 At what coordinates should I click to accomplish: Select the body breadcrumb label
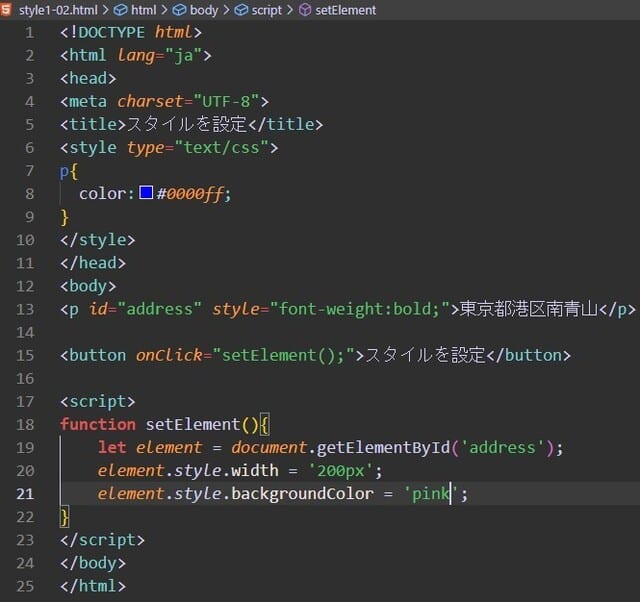pyautogui.click(x=203, y=10)
